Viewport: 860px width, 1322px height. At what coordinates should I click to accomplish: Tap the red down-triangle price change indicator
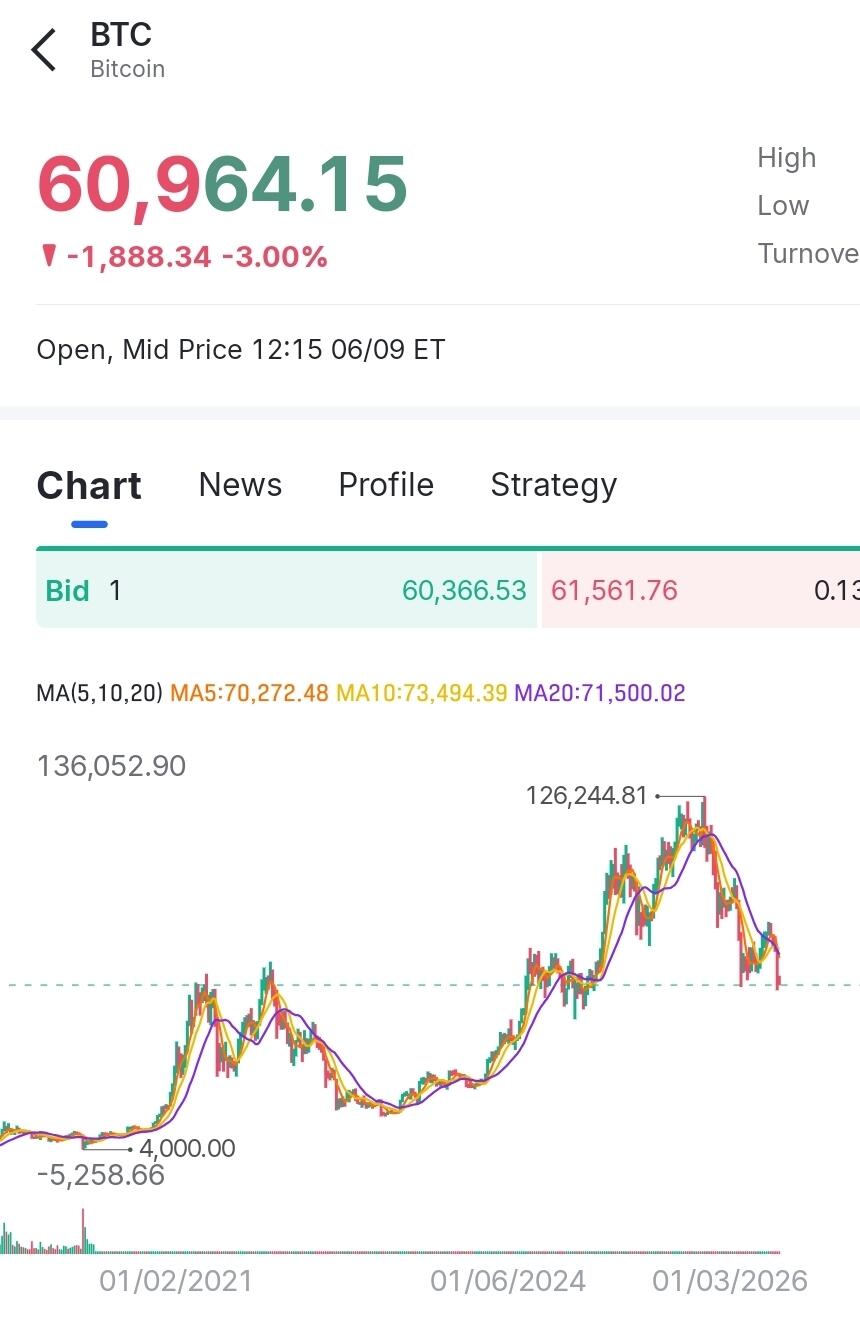[x=48, y=257]
